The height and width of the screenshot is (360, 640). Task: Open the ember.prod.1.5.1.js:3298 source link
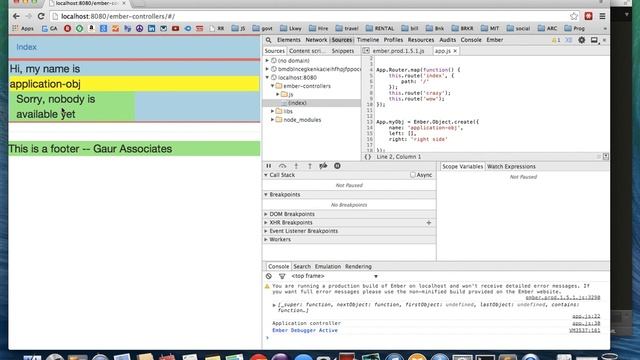pos(562,298)
